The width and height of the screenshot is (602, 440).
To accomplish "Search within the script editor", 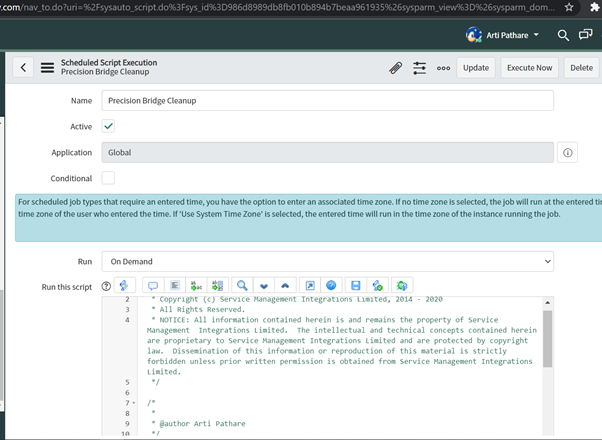I will 242,285.
